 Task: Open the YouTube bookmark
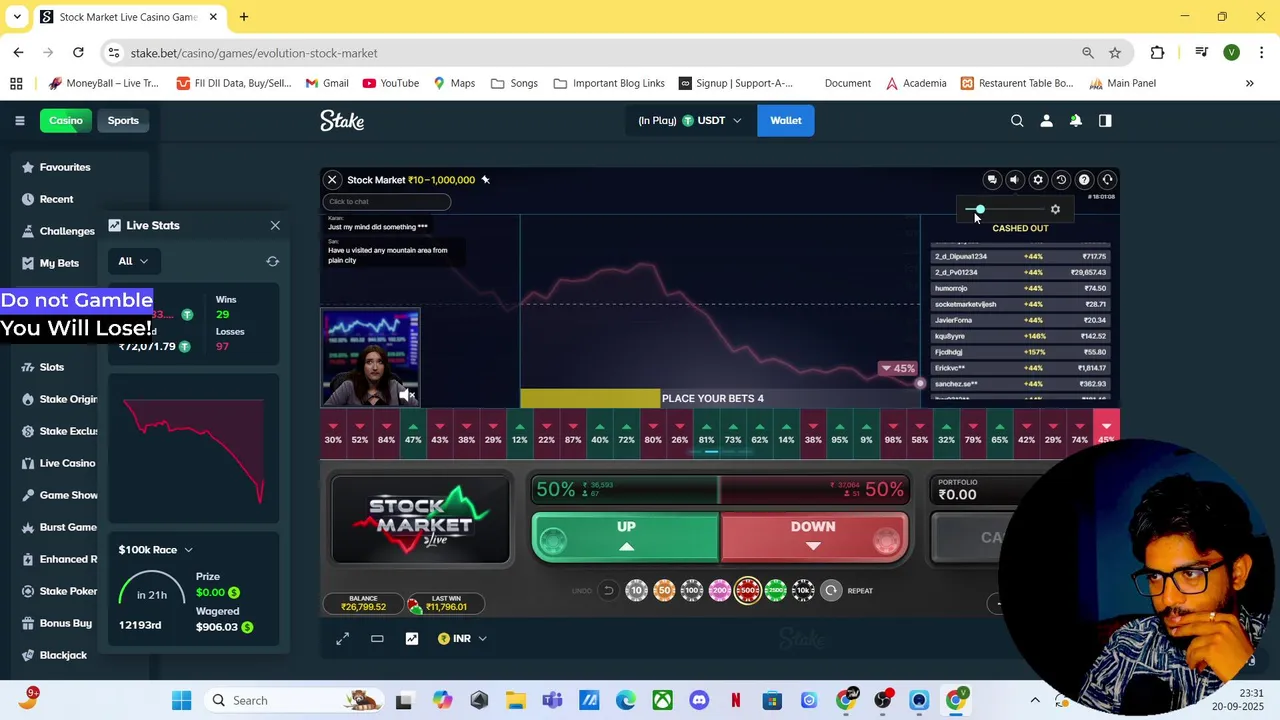point(391,83)
